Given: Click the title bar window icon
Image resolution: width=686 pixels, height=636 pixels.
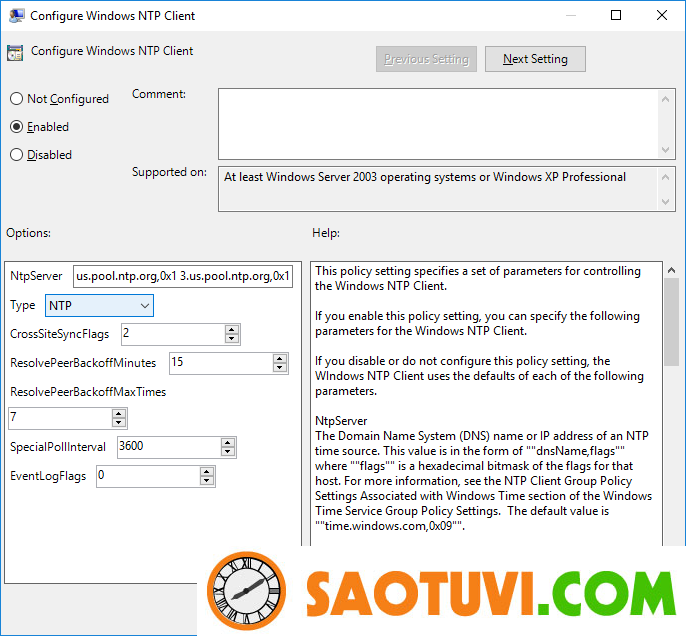Looking at the screenshot, I should point(16,15).
